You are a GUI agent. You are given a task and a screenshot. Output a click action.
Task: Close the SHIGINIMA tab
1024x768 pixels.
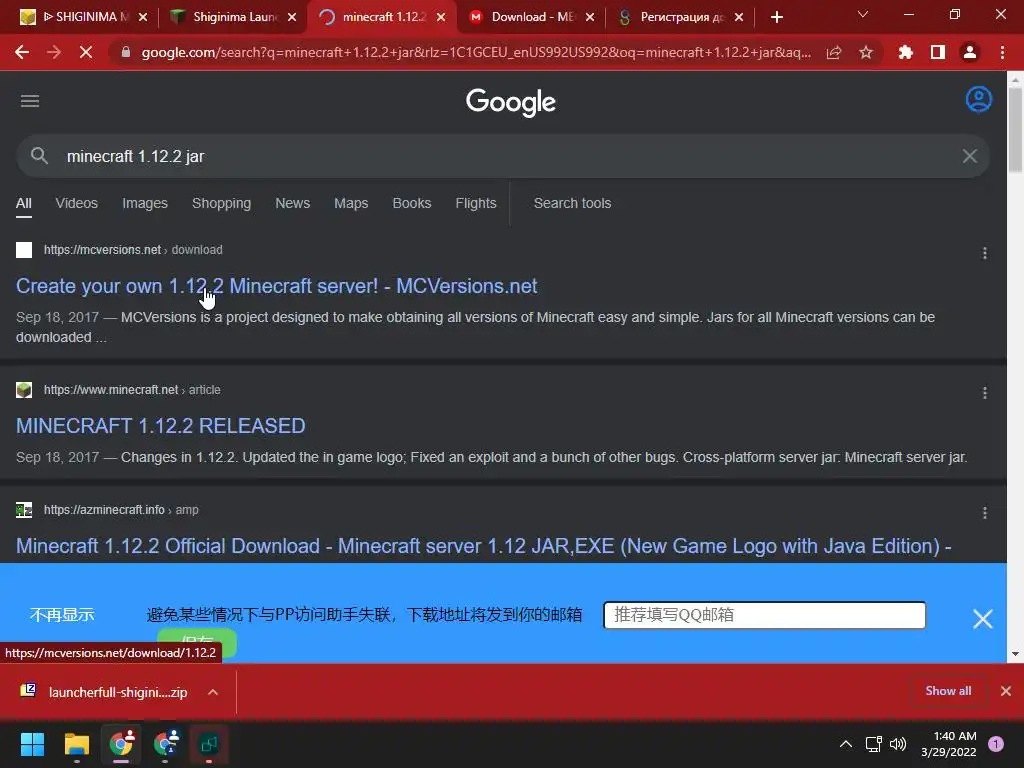click(143, 17)
